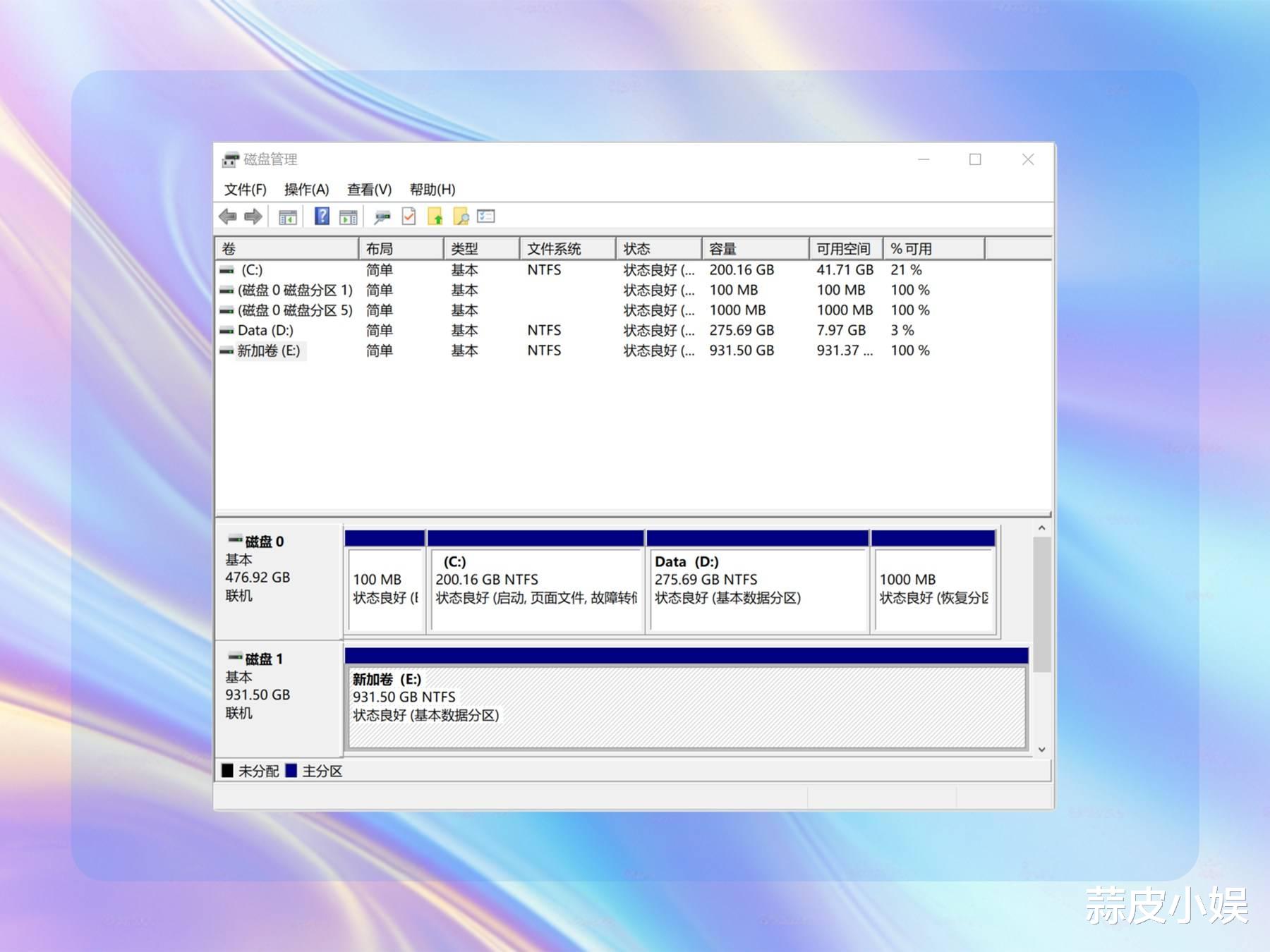Click the folder with green arrow icon
Screen dimensions: 1270x952
click(435, 217)
